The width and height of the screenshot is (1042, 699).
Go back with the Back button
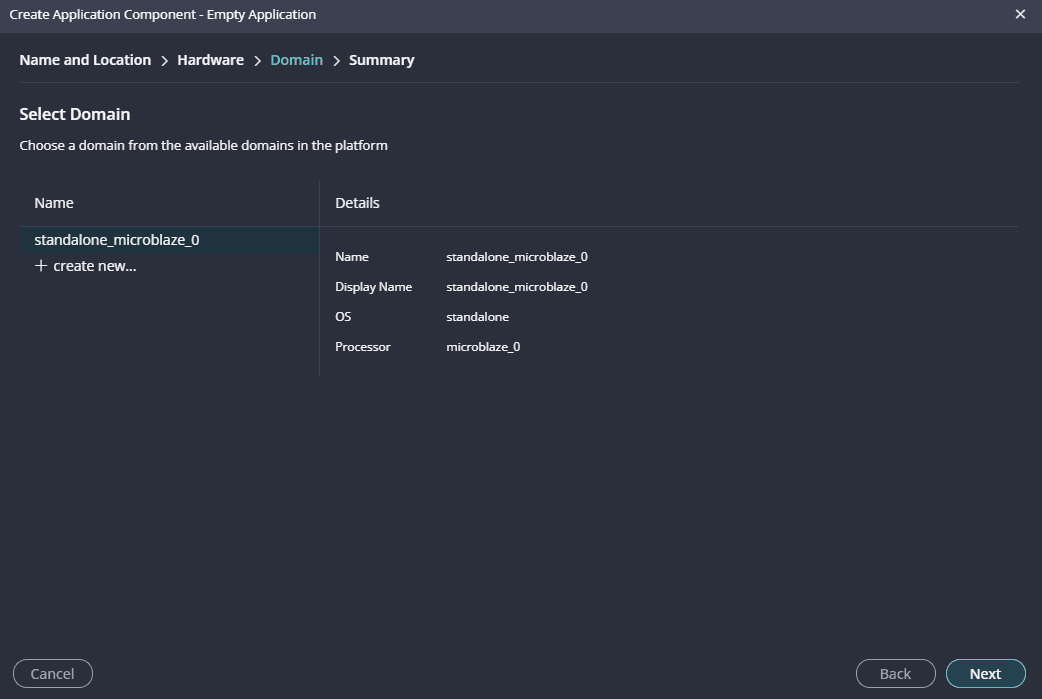tap(895, 674)
